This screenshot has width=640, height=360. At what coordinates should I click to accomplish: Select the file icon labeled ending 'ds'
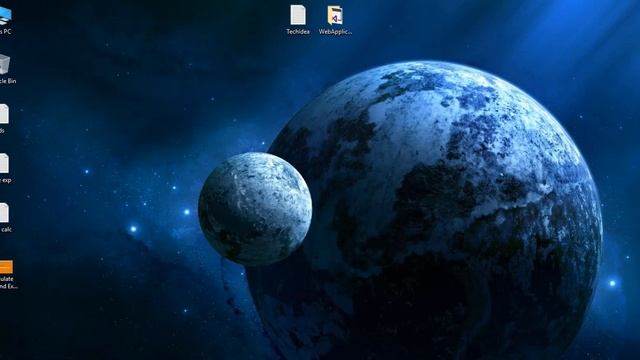(4, 114)
